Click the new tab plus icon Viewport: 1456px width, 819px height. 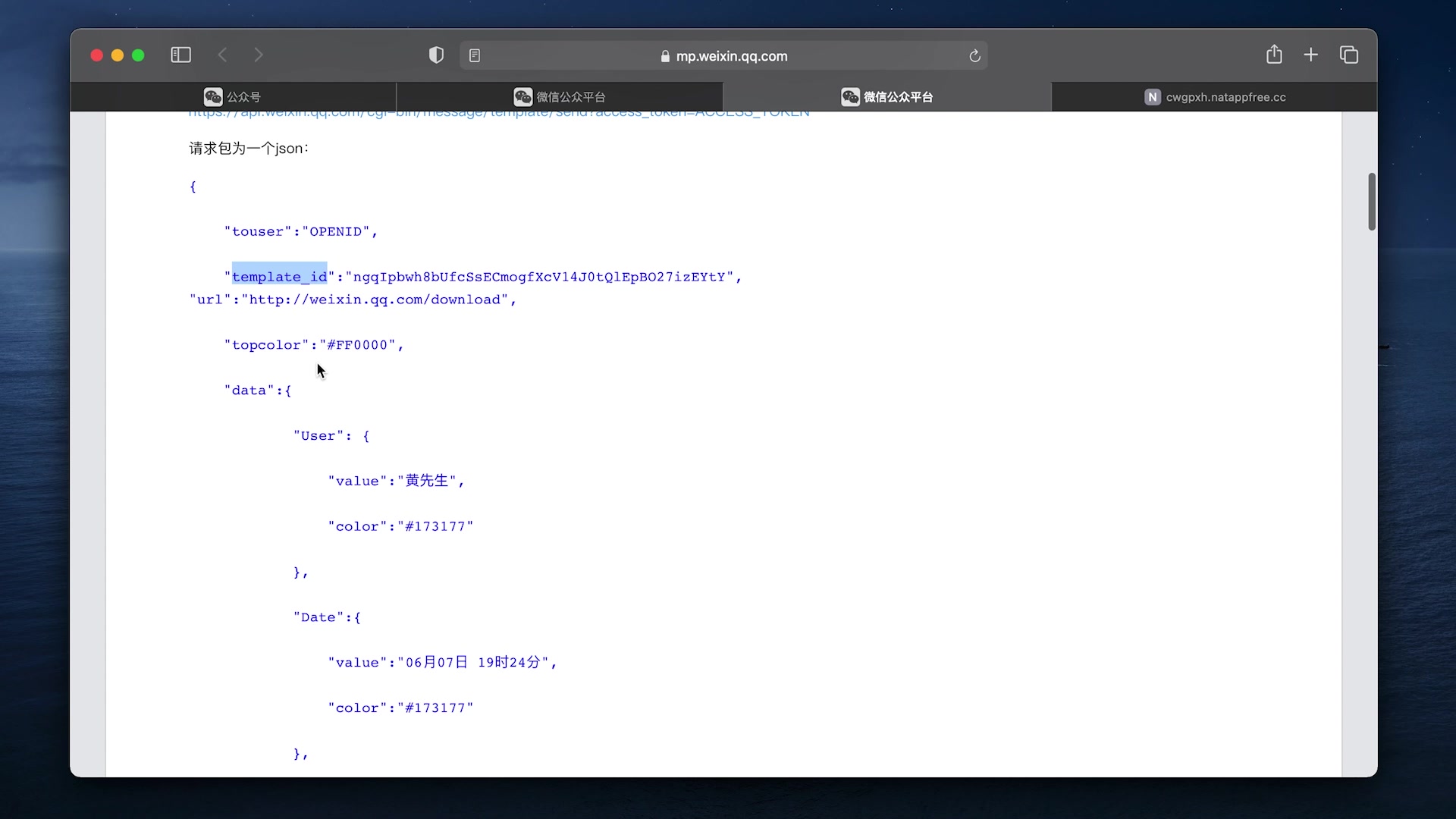coord(1311,55)
